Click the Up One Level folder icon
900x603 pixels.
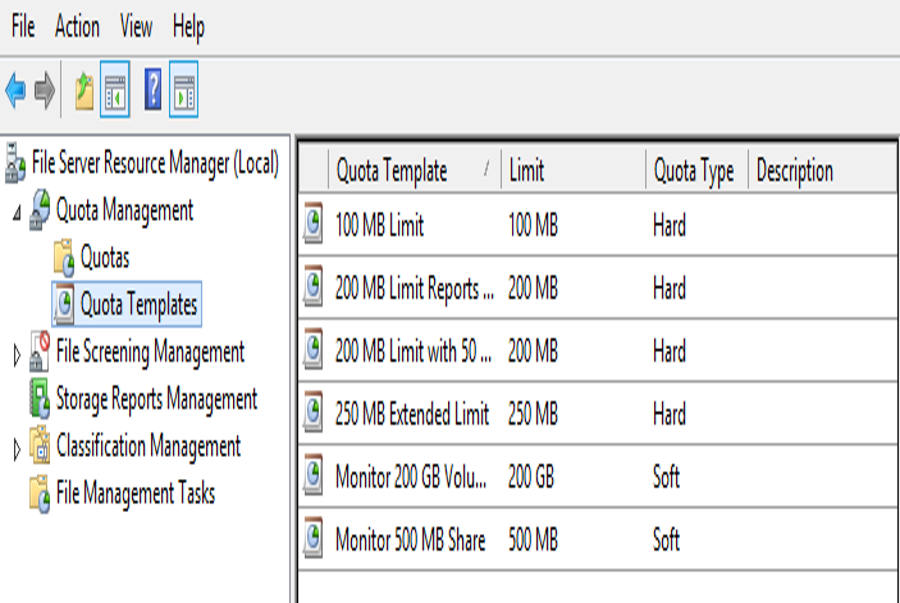pos(84,91)
